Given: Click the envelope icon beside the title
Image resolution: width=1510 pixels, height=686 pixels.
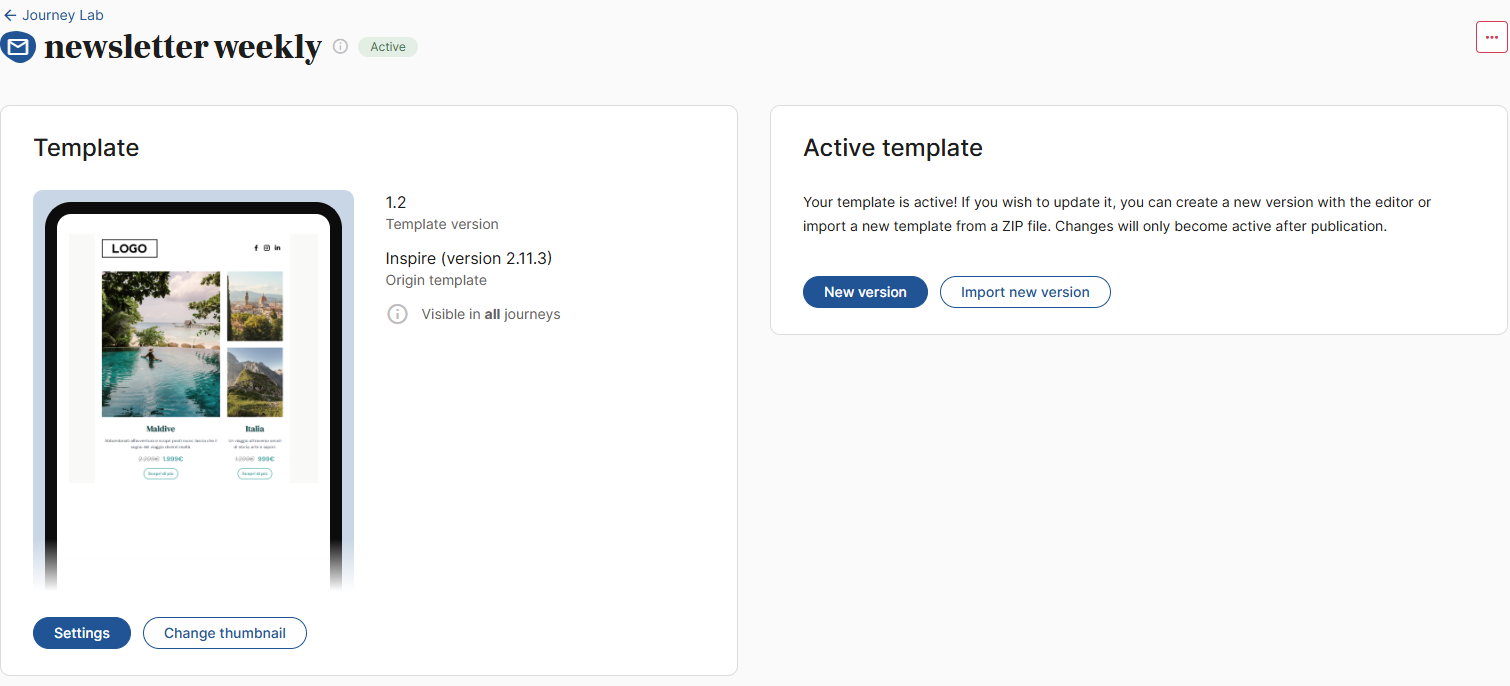Looking at the screenshot, I should pyautogui.click(x=19, y=47).
